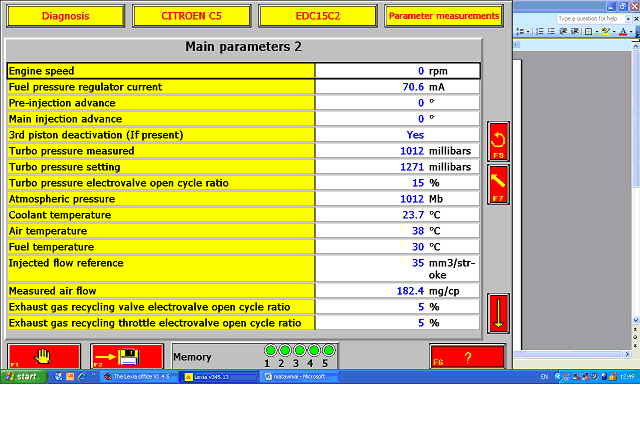The image size is (640, 434).
Task: Click Word's decrease indent icon
Action: coord(563,31)
